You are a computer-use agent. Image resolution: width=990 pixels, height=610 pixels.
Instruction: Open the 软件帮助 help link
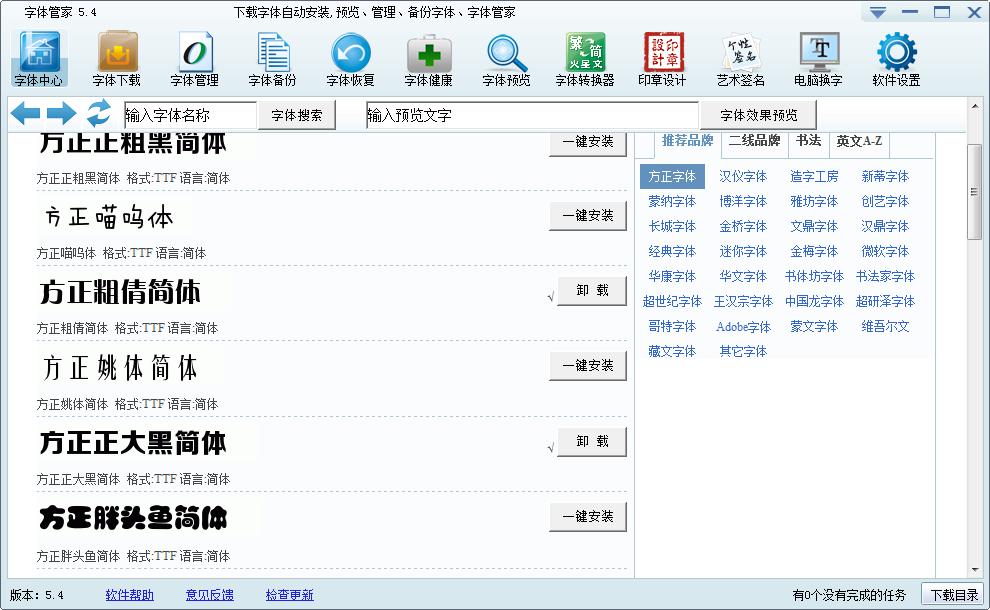pos(128,594)
